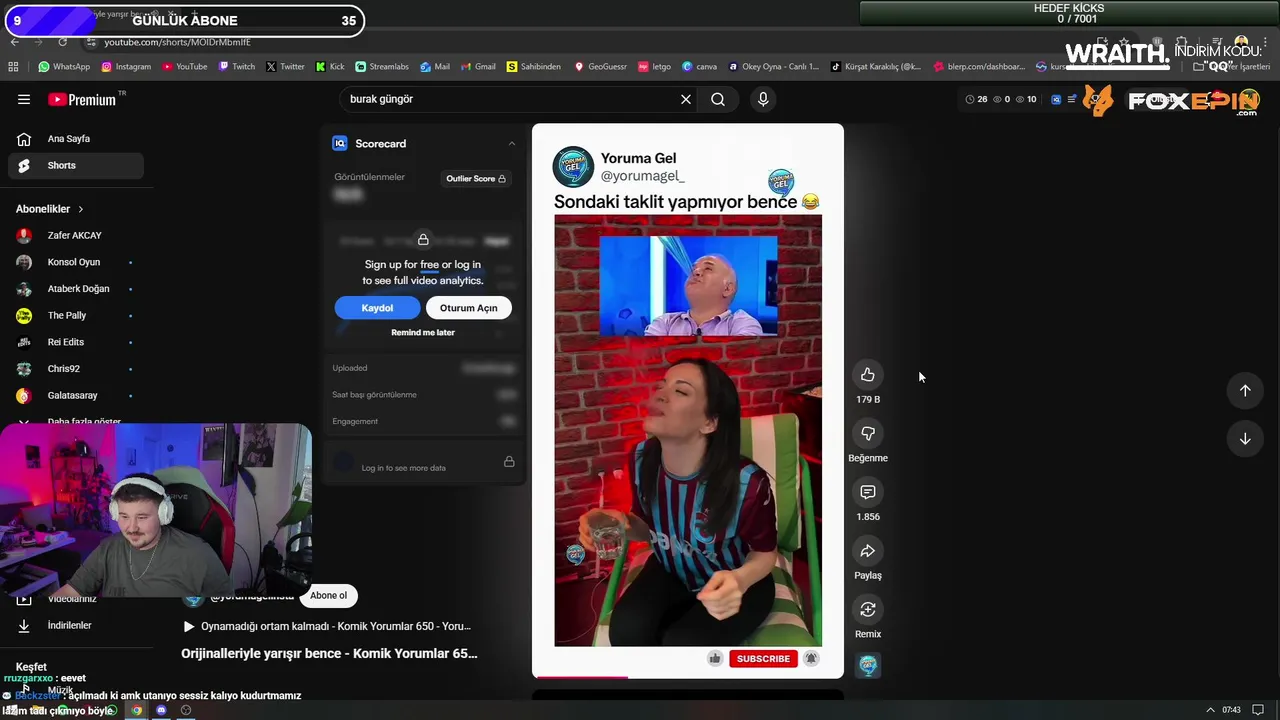Open Zafer AKCAY channel subscription
Image resolution: width=1280 pixels, height=720 pixels.
(76, 235)
